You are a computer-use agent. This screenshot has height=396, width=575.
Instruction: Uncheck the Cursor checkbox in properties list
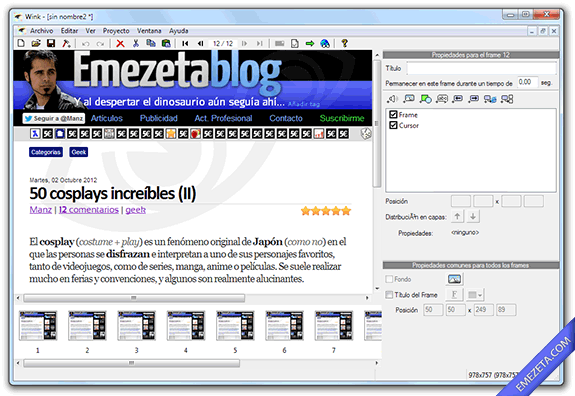[x=393, y=125]
